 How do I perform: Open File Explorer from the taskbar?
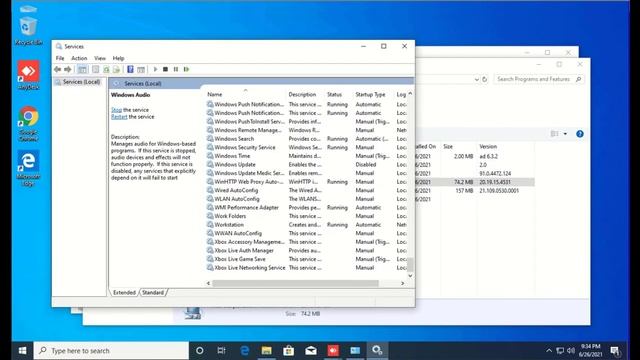(267, 350)
